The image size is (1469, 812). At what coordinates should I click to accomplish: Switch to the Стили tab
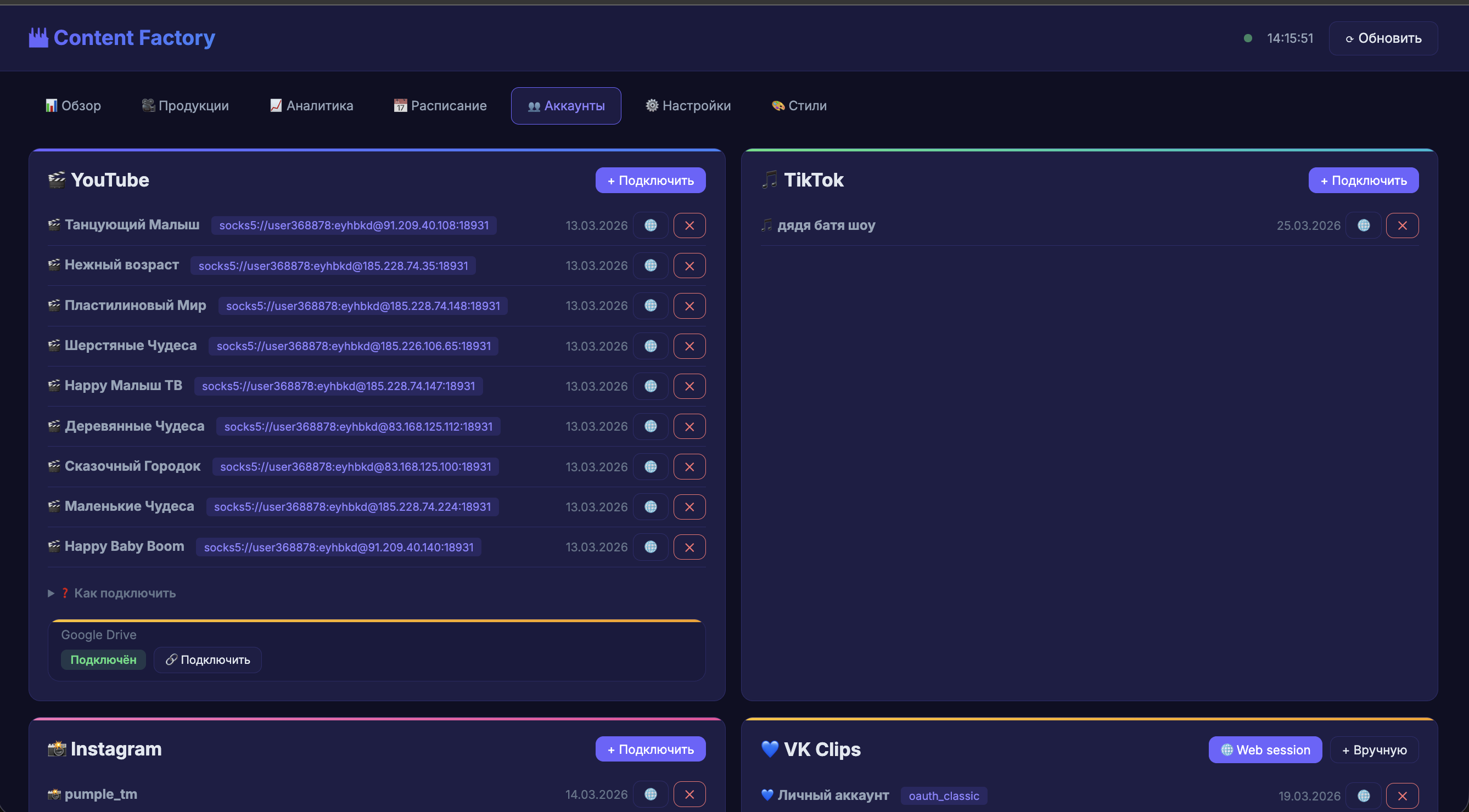pyautogui.click(x=799, y=106)
